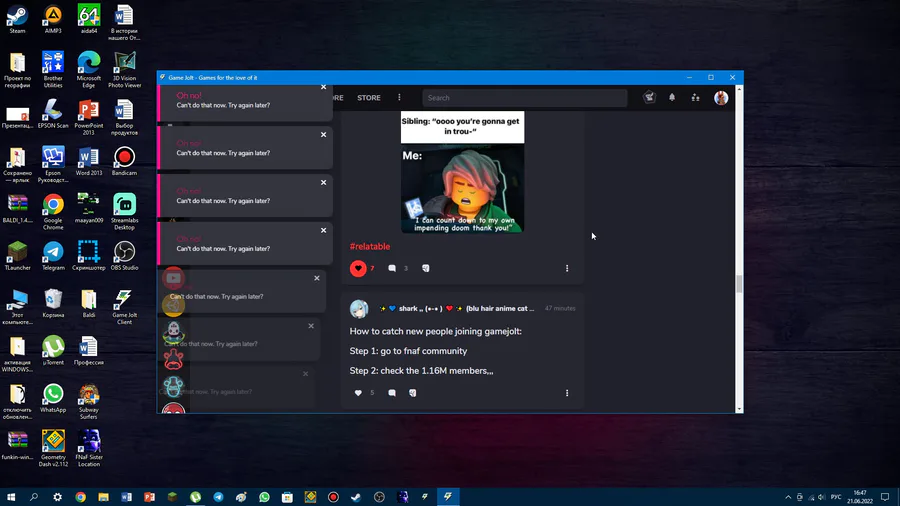Open the blue Freddy head community in sidebar
This screenshot has width=900, height=506.
(173, 387)
